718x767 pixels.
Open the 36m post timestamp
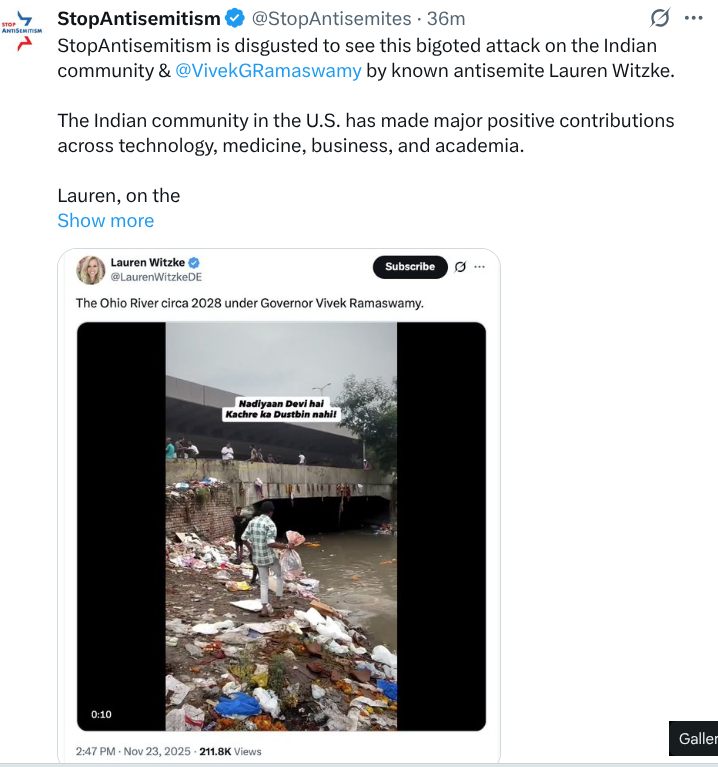coord(446,19)
